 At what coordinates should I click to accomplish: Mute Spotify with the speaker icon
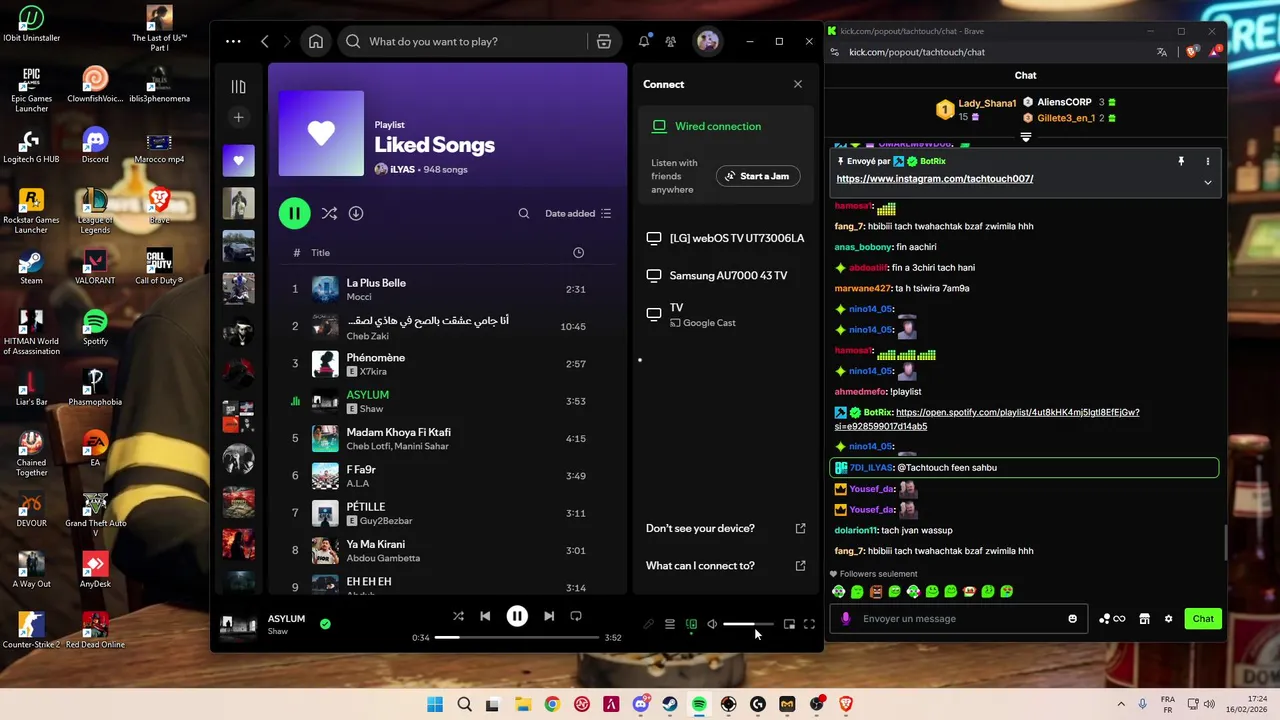(712, 624)
